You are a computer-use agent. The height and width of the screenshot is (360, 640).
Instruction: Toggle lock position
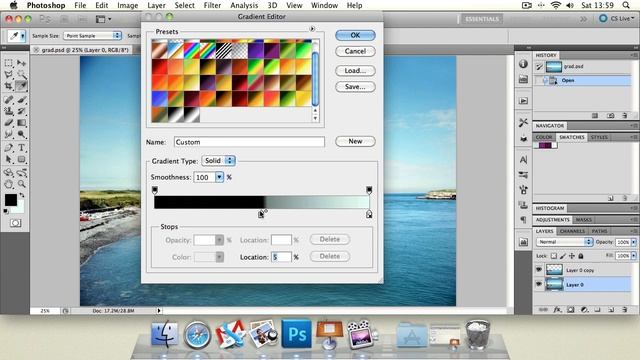point(572,256)
